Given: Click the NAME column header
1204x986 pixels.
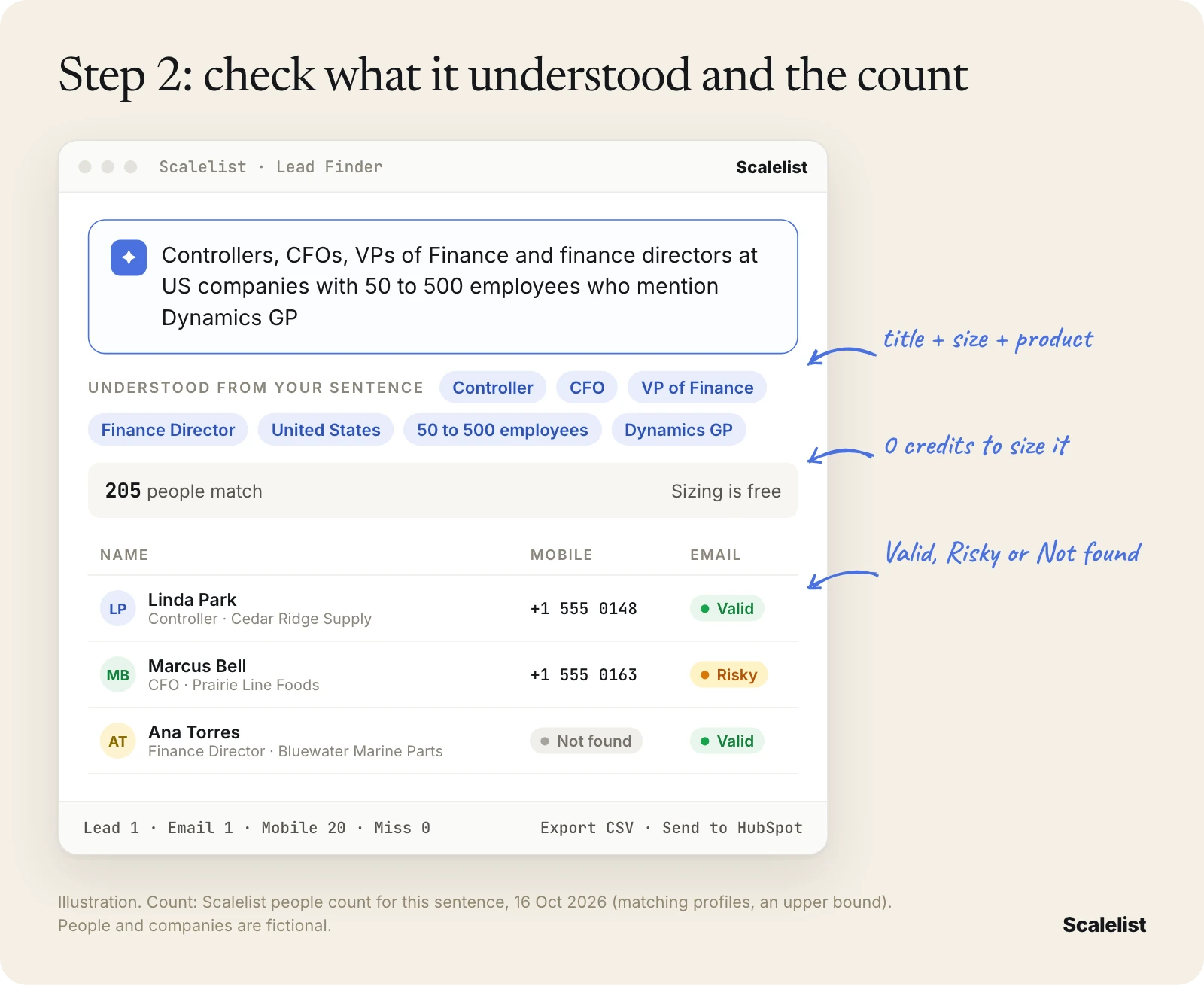Looking at the screenshot, I should pyautogui.click(x=124, y=555).
